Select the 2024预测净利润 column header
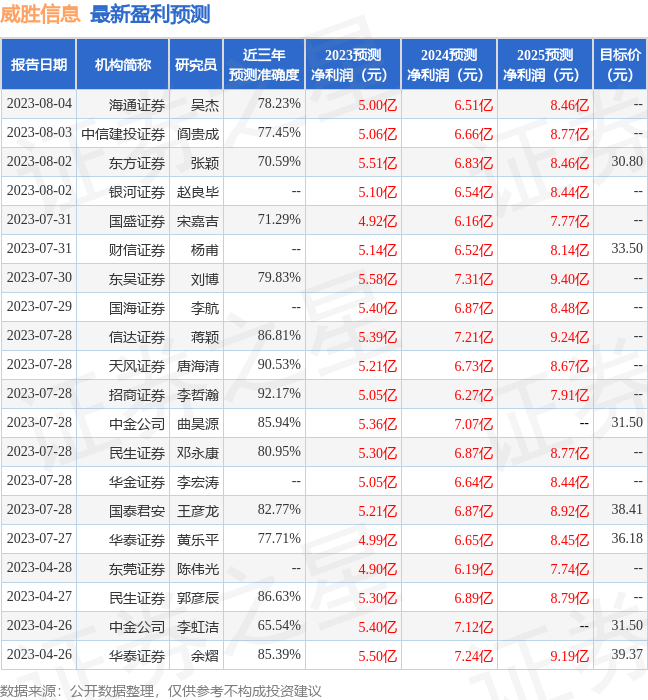The image size is (648, 700). click(x=449, y=64)
